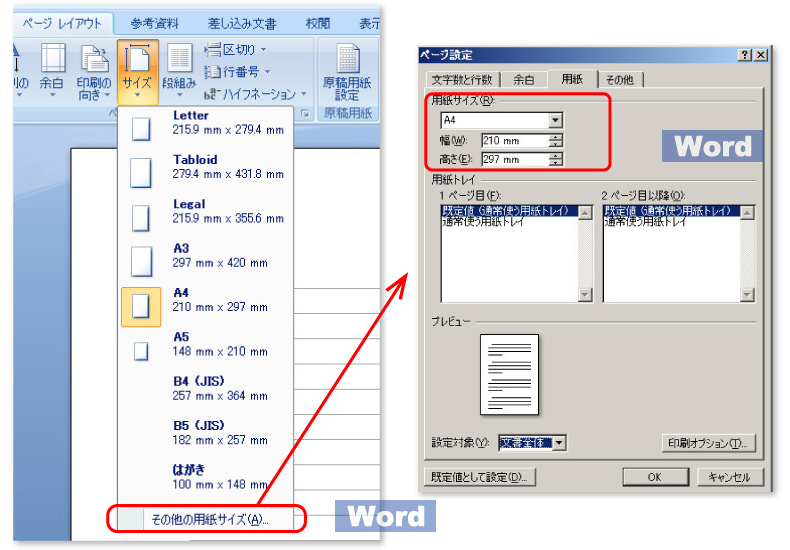
Task: Select 通常使う用紙トレイ in 2ページ目以降 list
Action: 672,222
